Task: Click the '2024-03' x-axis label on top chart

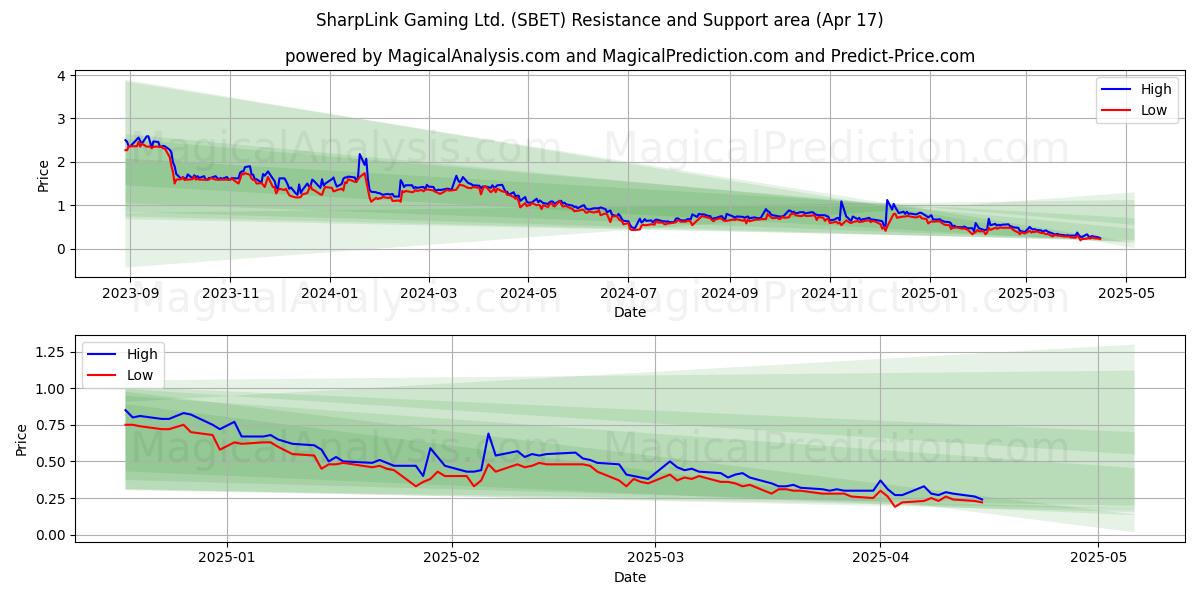Action: [x=429, y=294]
